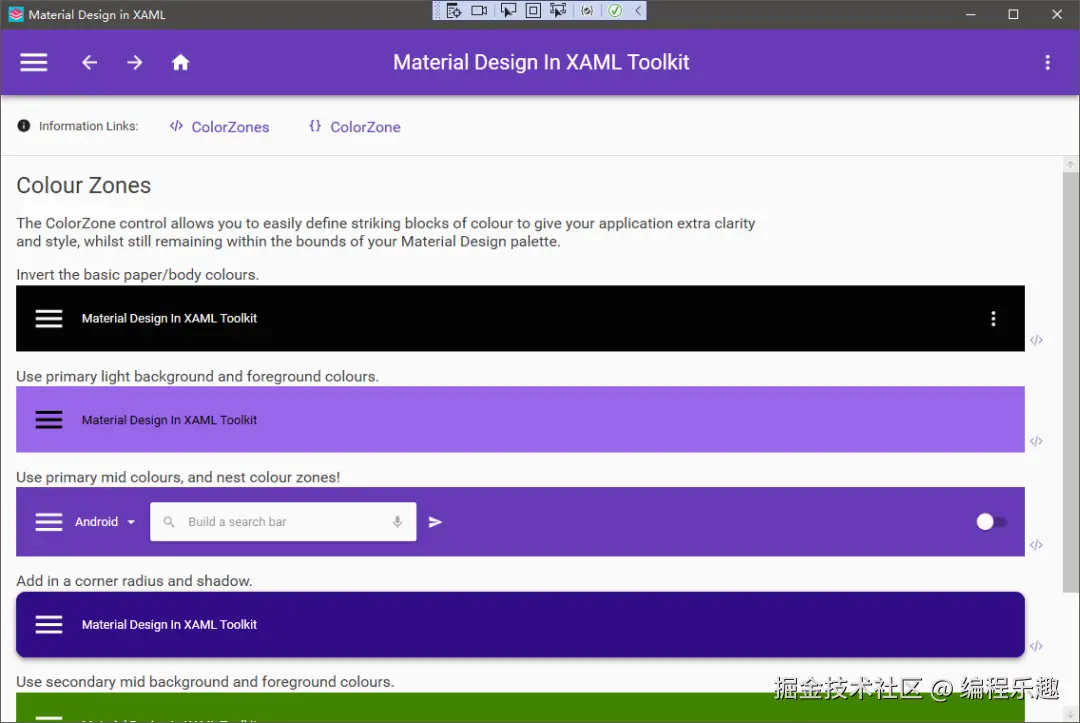Click the app icon in title bar

15,14
